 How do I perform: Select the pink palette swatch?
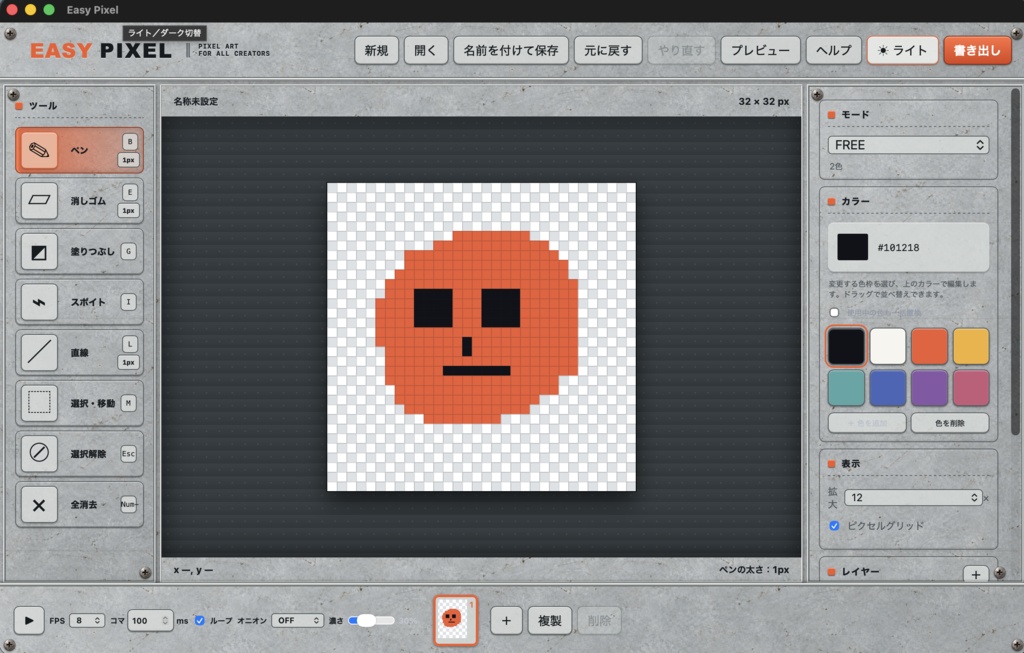coord(970,388)
